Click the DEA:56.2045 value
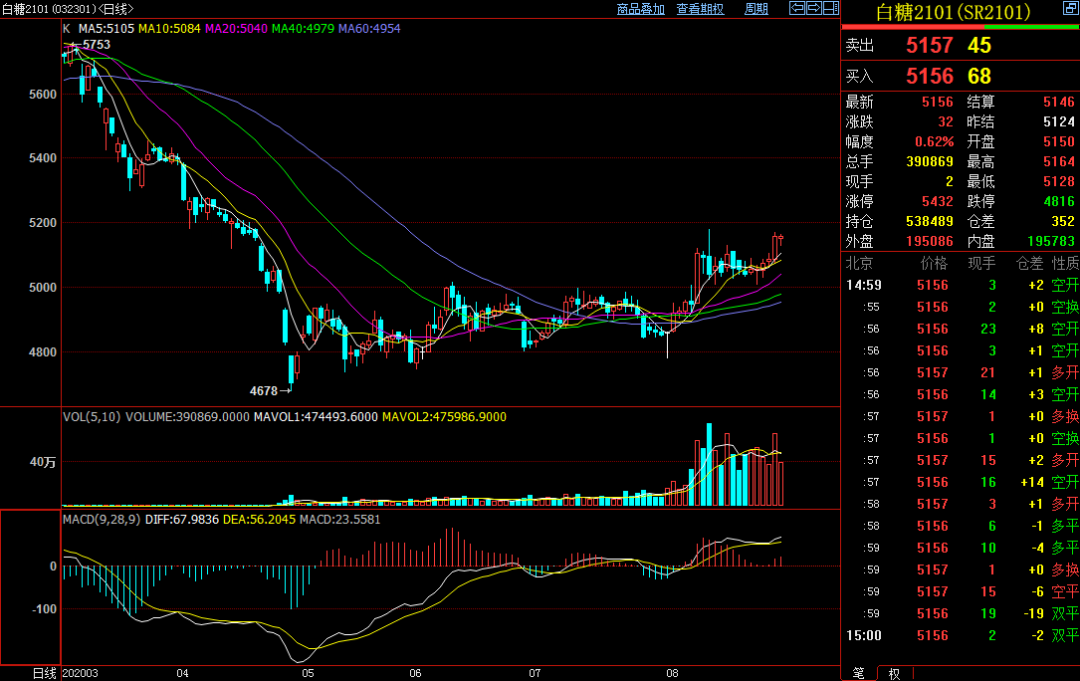The image size is (1080, 681). [259, 519]
